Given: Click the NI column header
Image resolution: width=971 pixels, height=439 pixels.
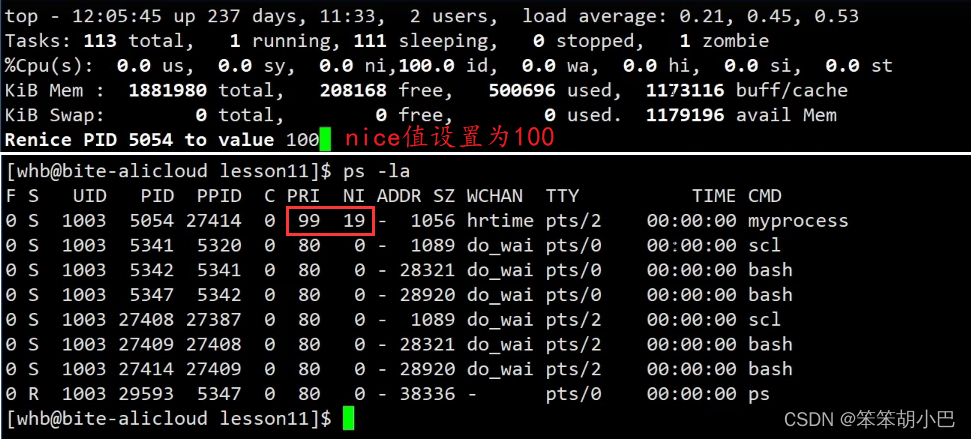Looking at the screenshot, I should coord(354,196).
